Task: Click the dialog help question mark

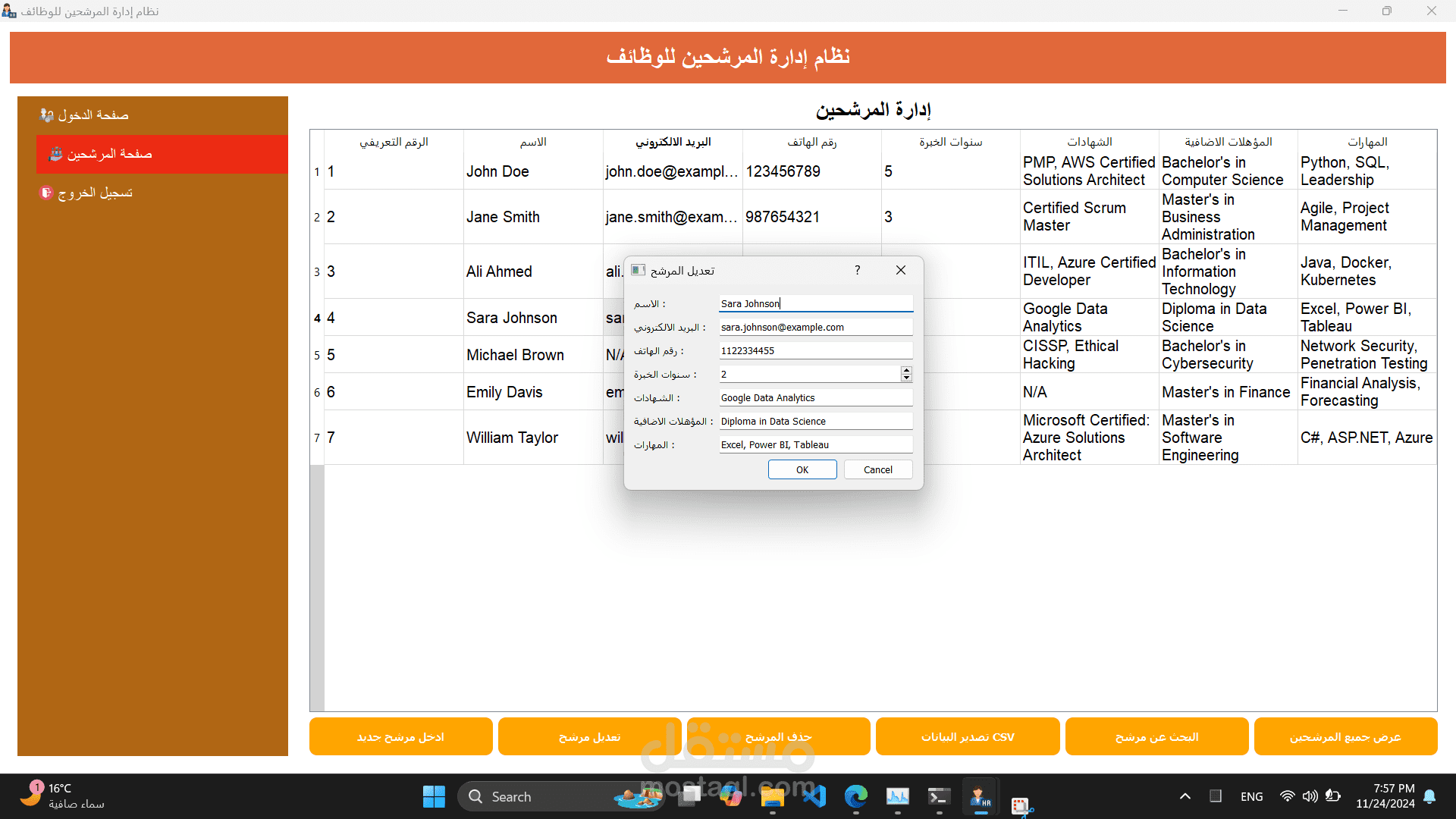Action: [857, 270]
